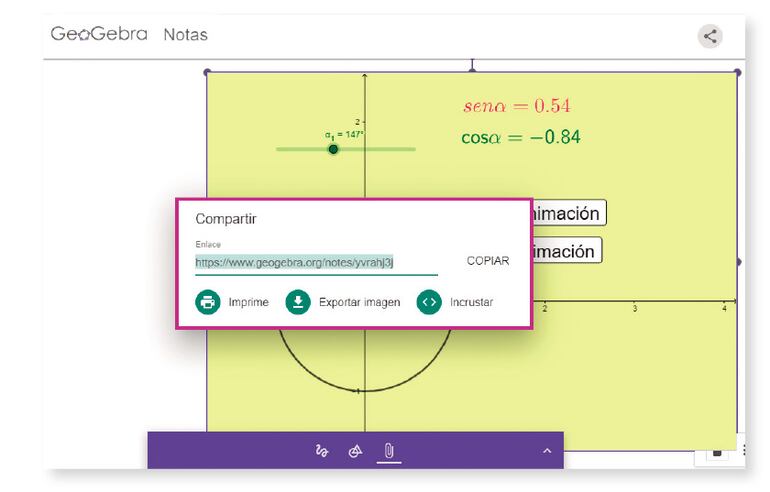The height and width of the screenshot is (492, 770).
Task: Click the Incrustar embed code icon
Action: point(429,302)
